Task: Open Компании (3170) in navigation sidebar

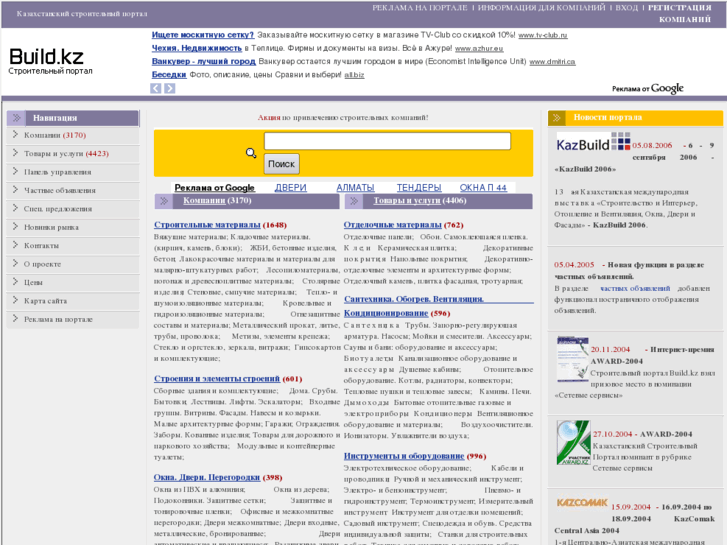Action: [55, 135]
